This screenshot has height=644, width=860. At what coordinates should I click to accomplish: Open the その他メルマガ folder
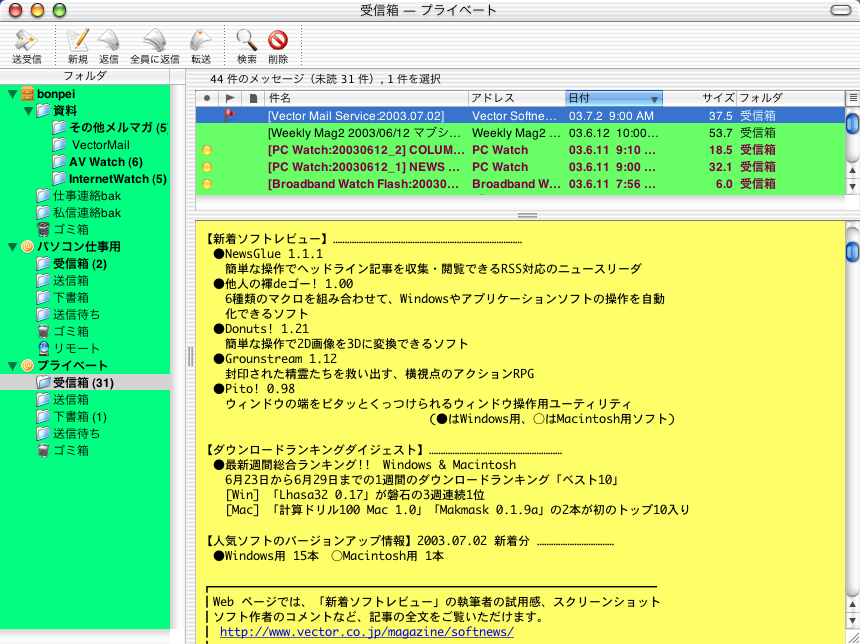click(x=110, y=128)
